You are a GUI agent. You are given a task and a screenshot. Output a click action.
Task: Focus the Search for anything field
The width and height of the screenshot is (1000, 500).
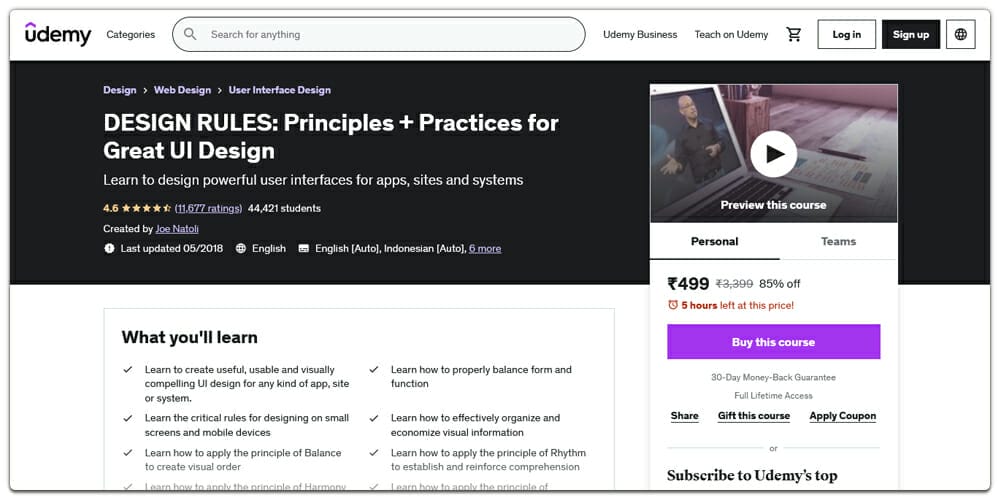(379, 34)
